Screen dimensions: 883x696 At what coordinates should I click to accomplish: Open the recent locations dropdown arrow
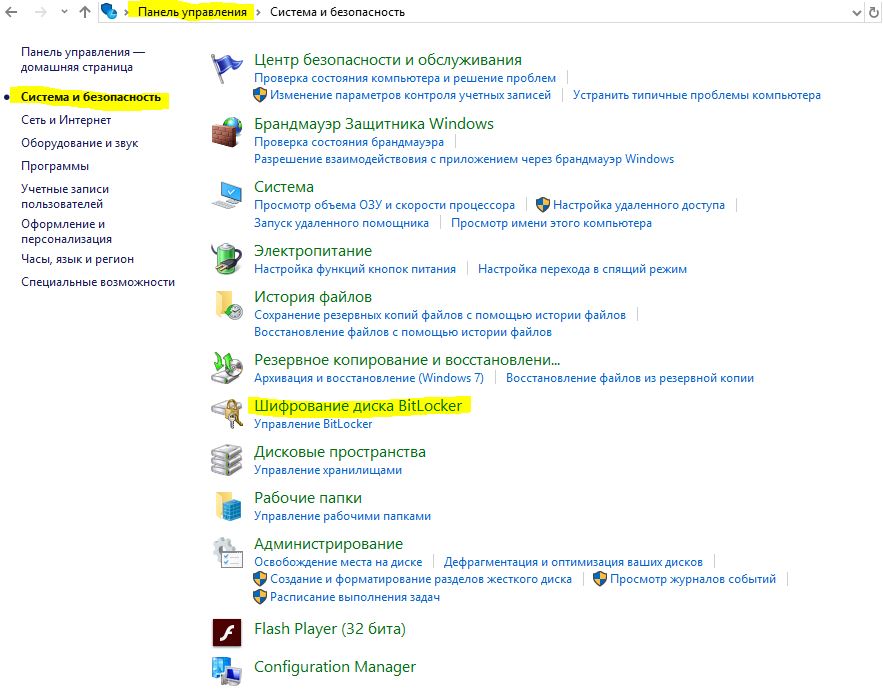[x=64, y=12]
